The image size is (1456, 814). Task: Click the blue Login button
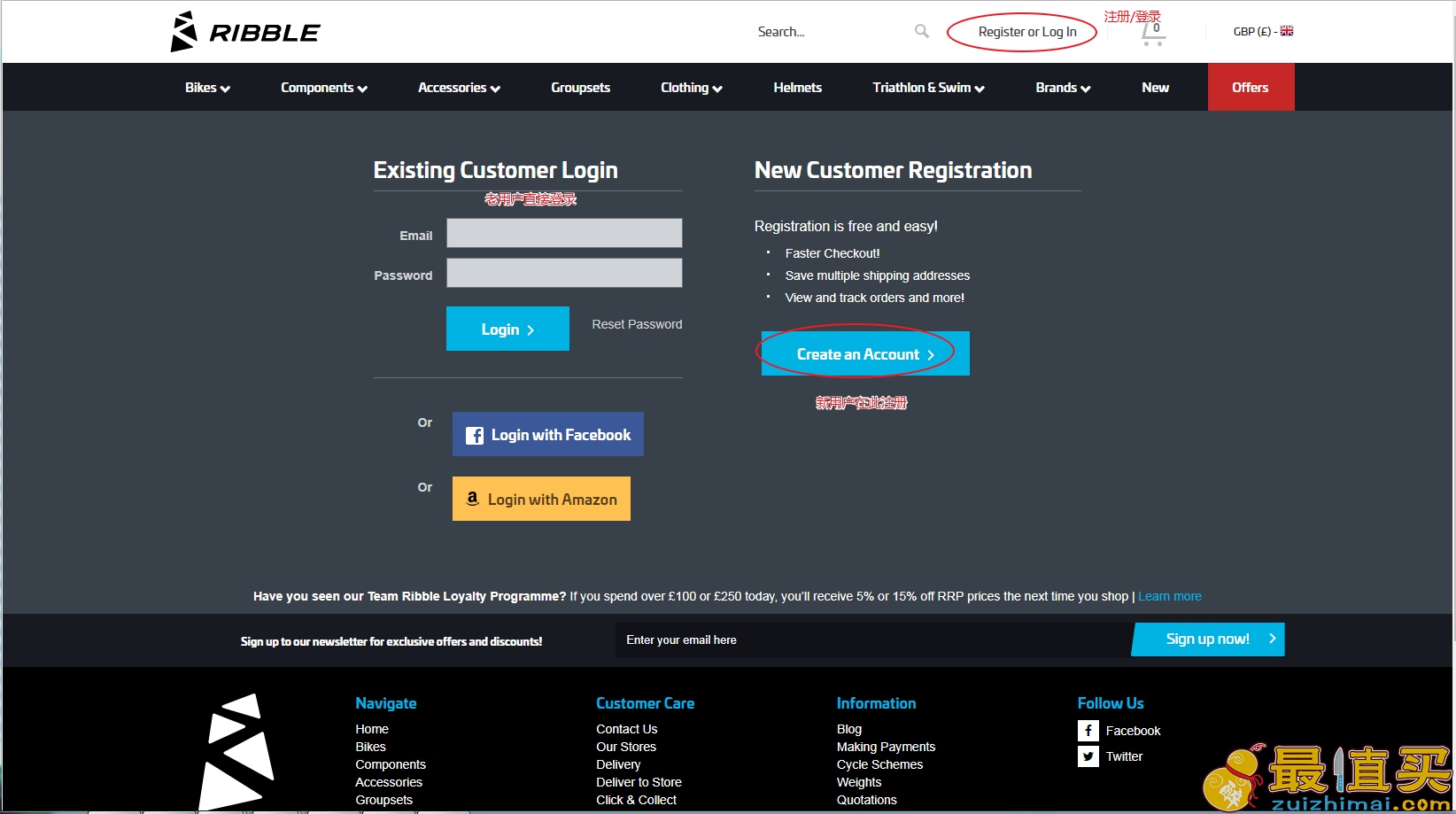(507, 329)
